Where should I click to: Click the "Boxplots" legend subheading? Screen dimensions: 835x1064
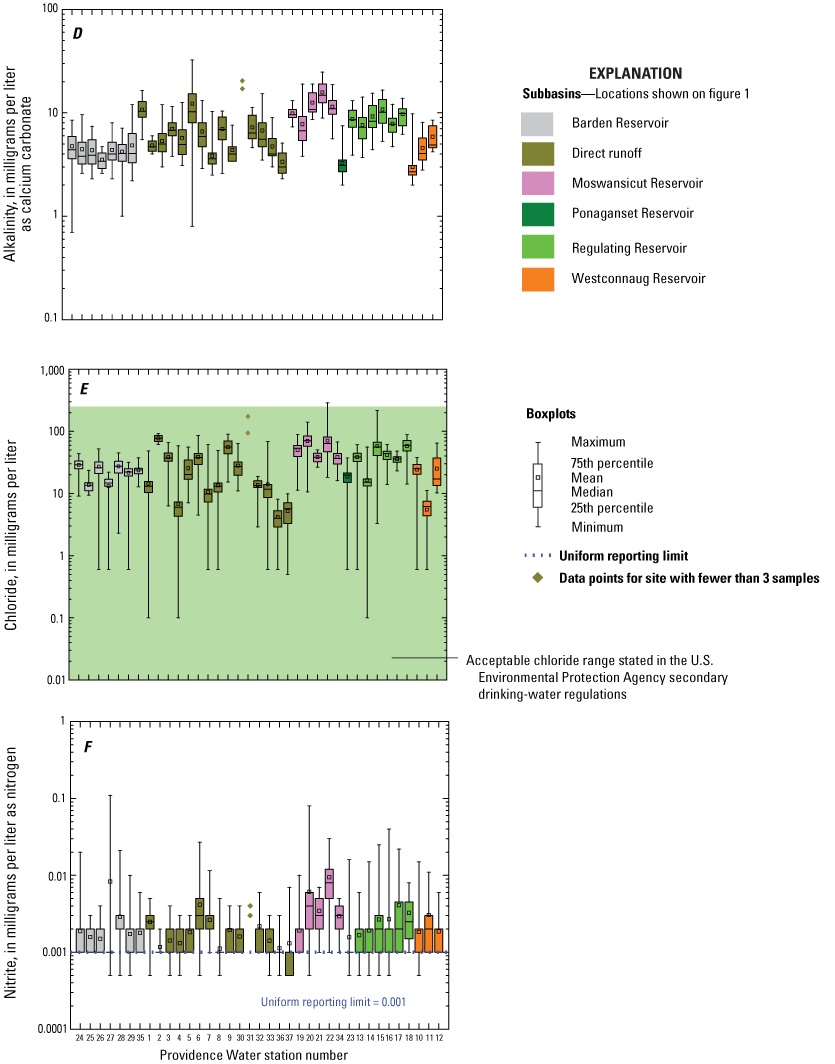click(553, 413)
